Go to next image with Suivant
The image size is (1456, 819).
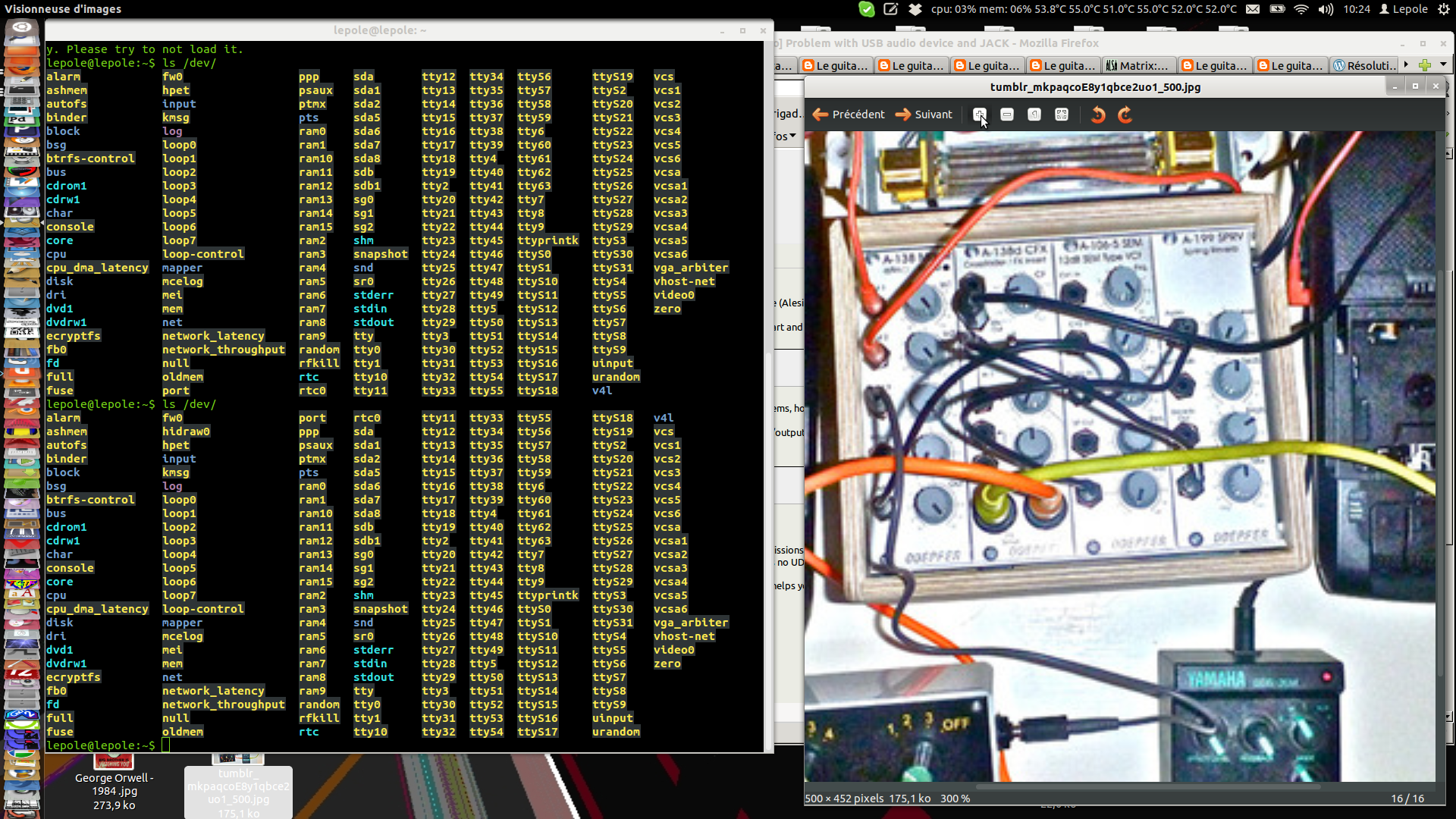click(924, 115)
